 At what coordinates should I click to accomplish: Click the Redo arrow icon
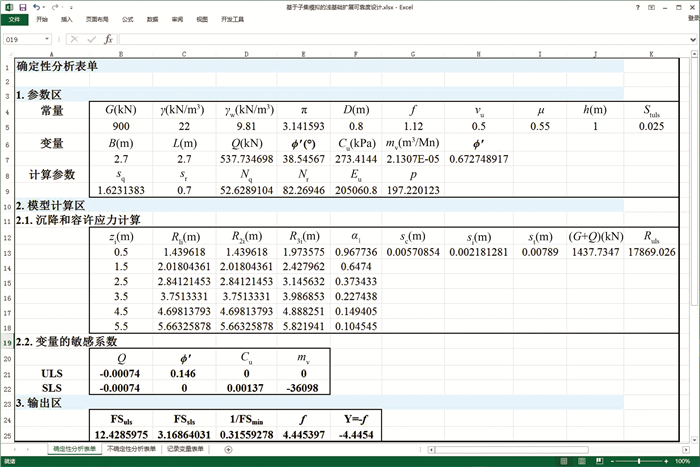[54, 6]
